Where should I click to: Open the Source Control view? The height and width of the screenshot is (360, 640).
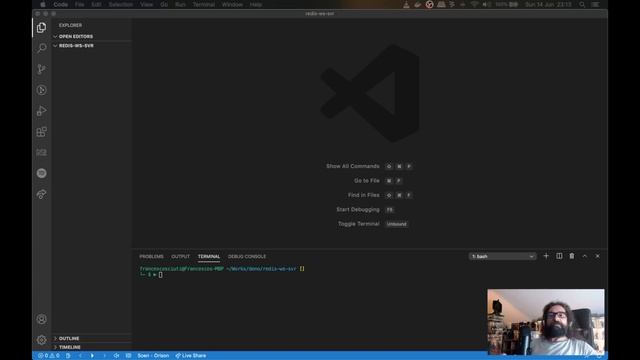click(x=41, y=69)
